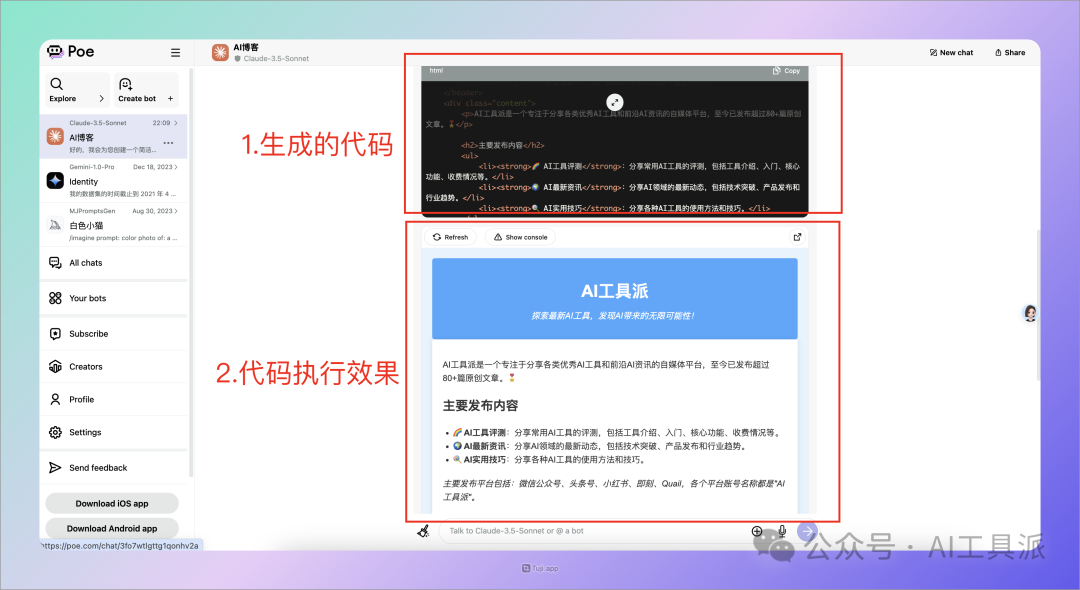
Task: Open All chats
Action: pos(114,263)
